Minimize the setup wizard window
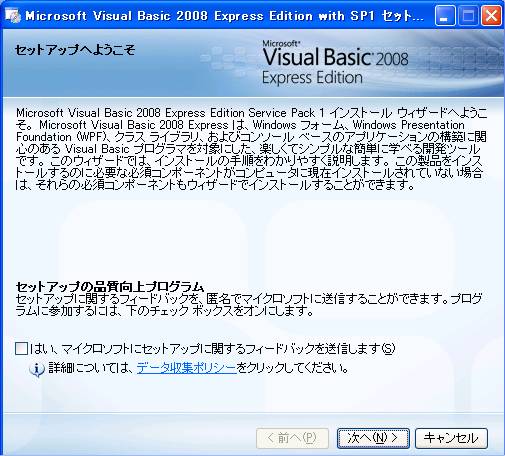The width and height of the screenshot is (505, 456). point(445,16)
